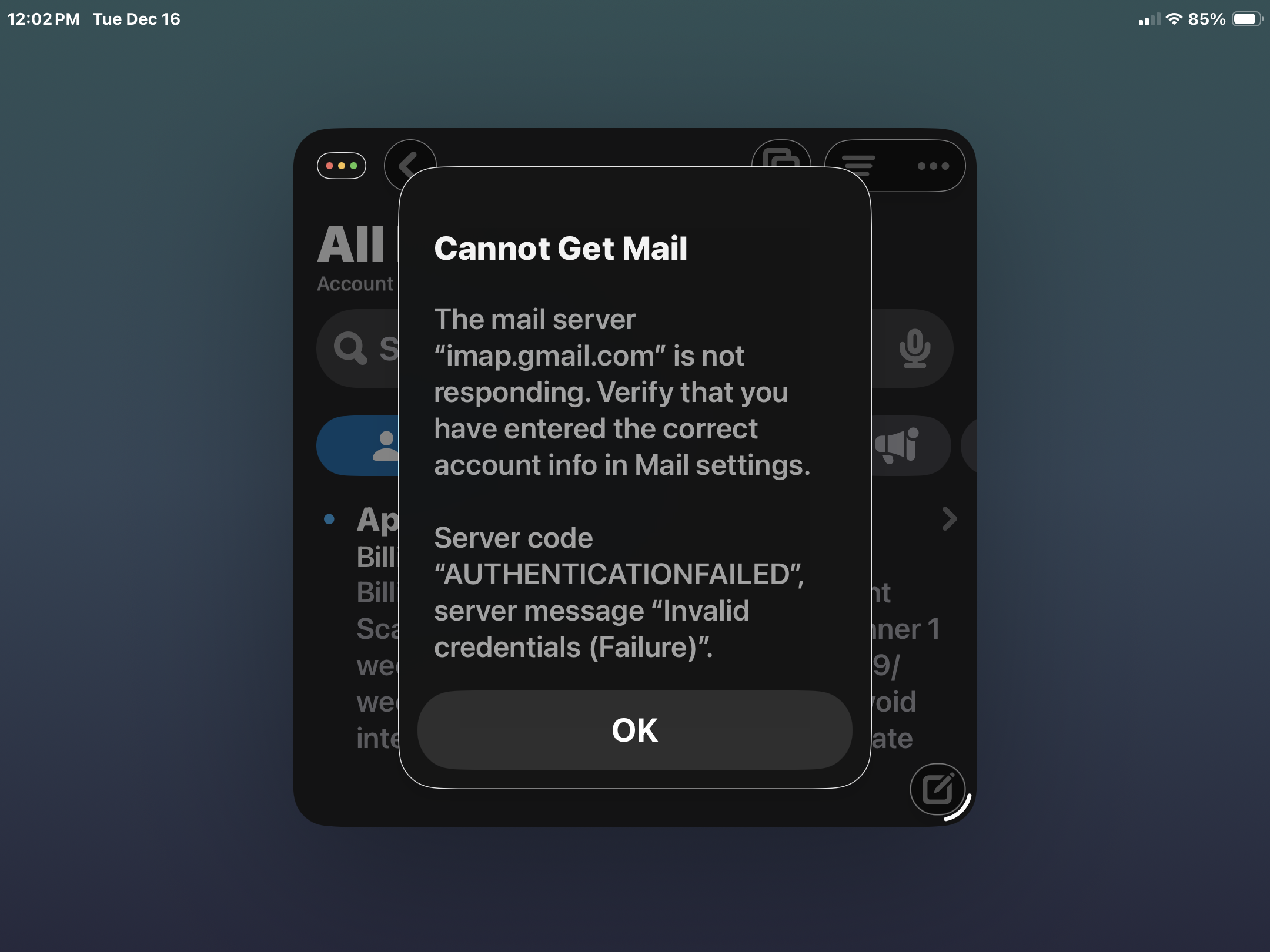Tap the Wi-Fi status icon

click(x=1174, y=19)
